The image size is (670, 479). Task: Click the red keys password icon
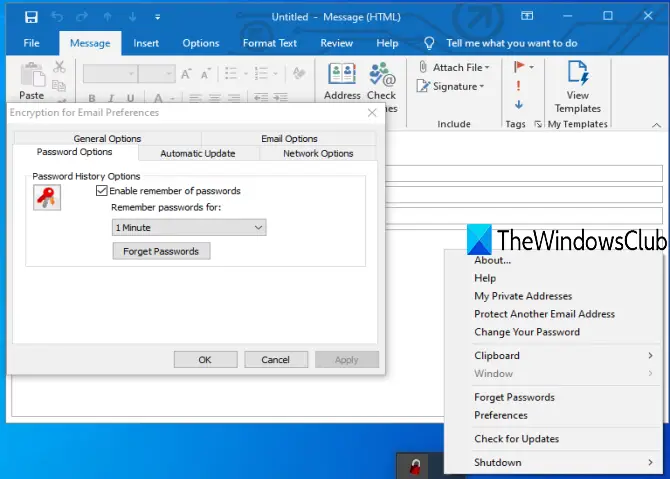(47, 197)
